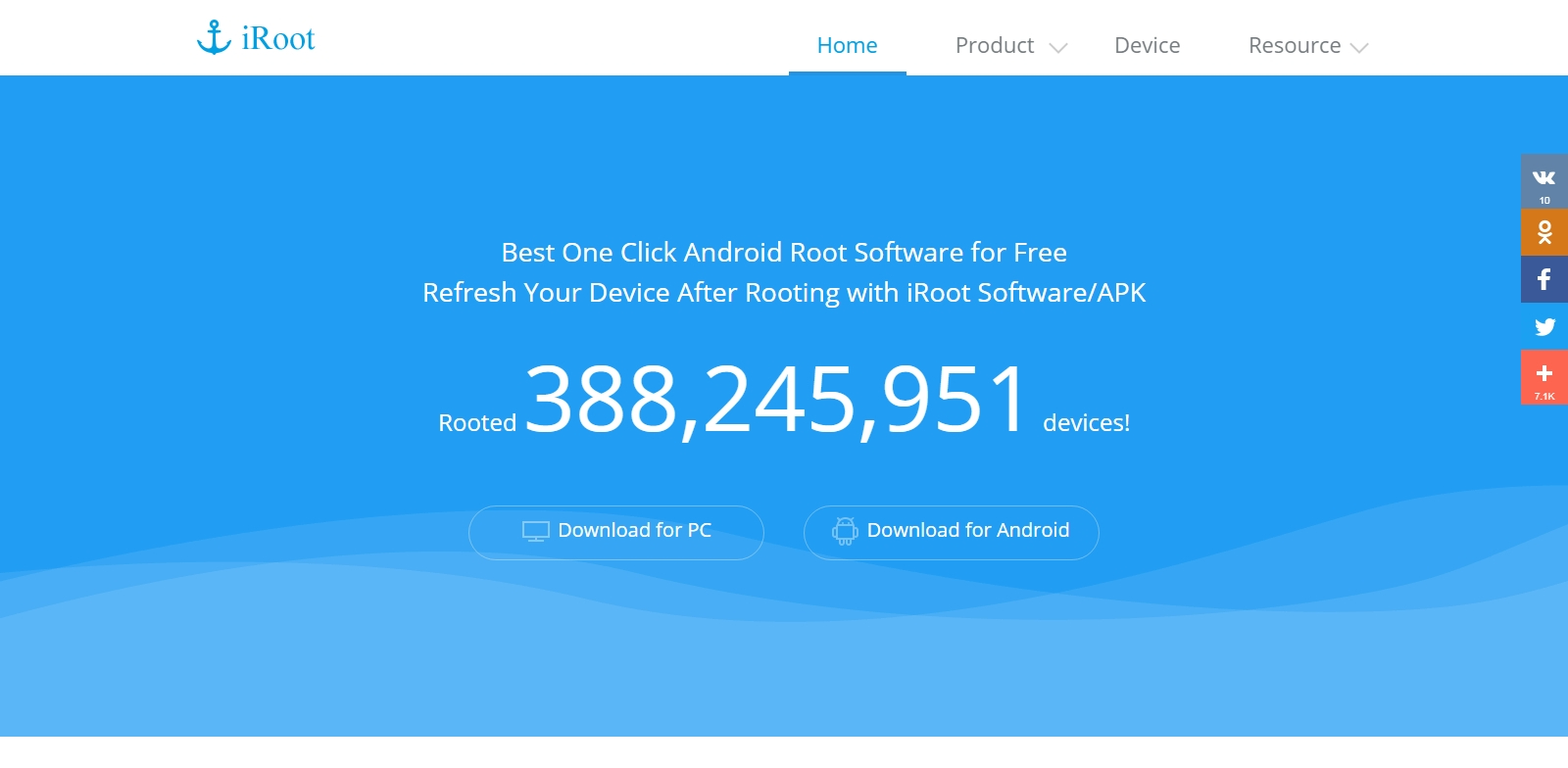Viewport: 1568px width, 768px height.
Task: Expand the Product dropdown chevron
Action: click(x=1057, y=48)
